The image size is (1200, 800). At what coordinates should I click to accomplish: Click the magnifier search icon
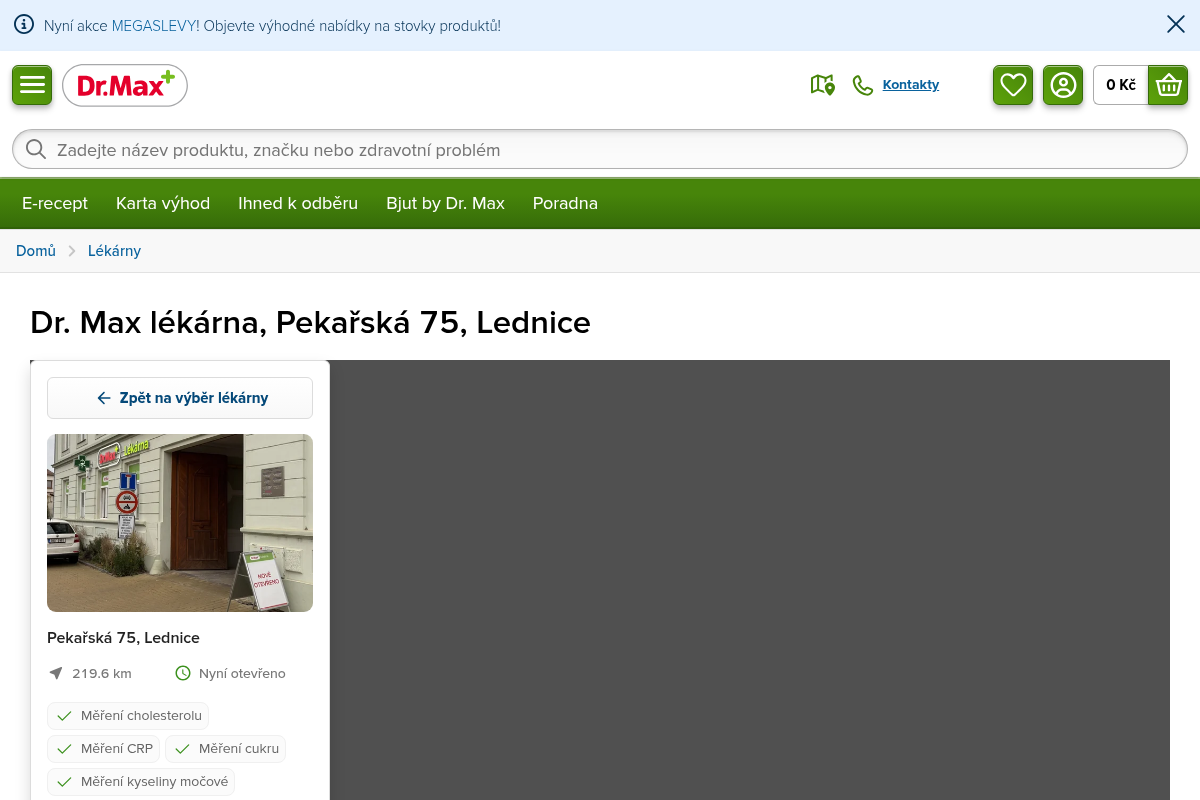pos(36,150)
